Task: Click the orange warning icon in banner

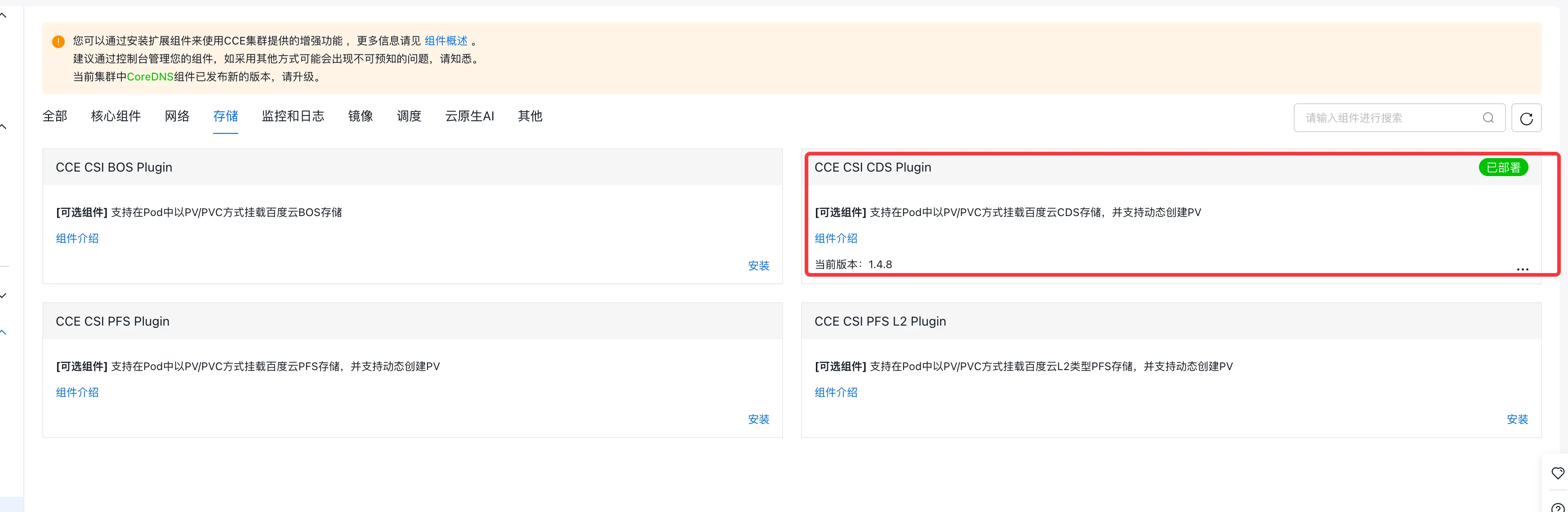Action: point(58,41)
